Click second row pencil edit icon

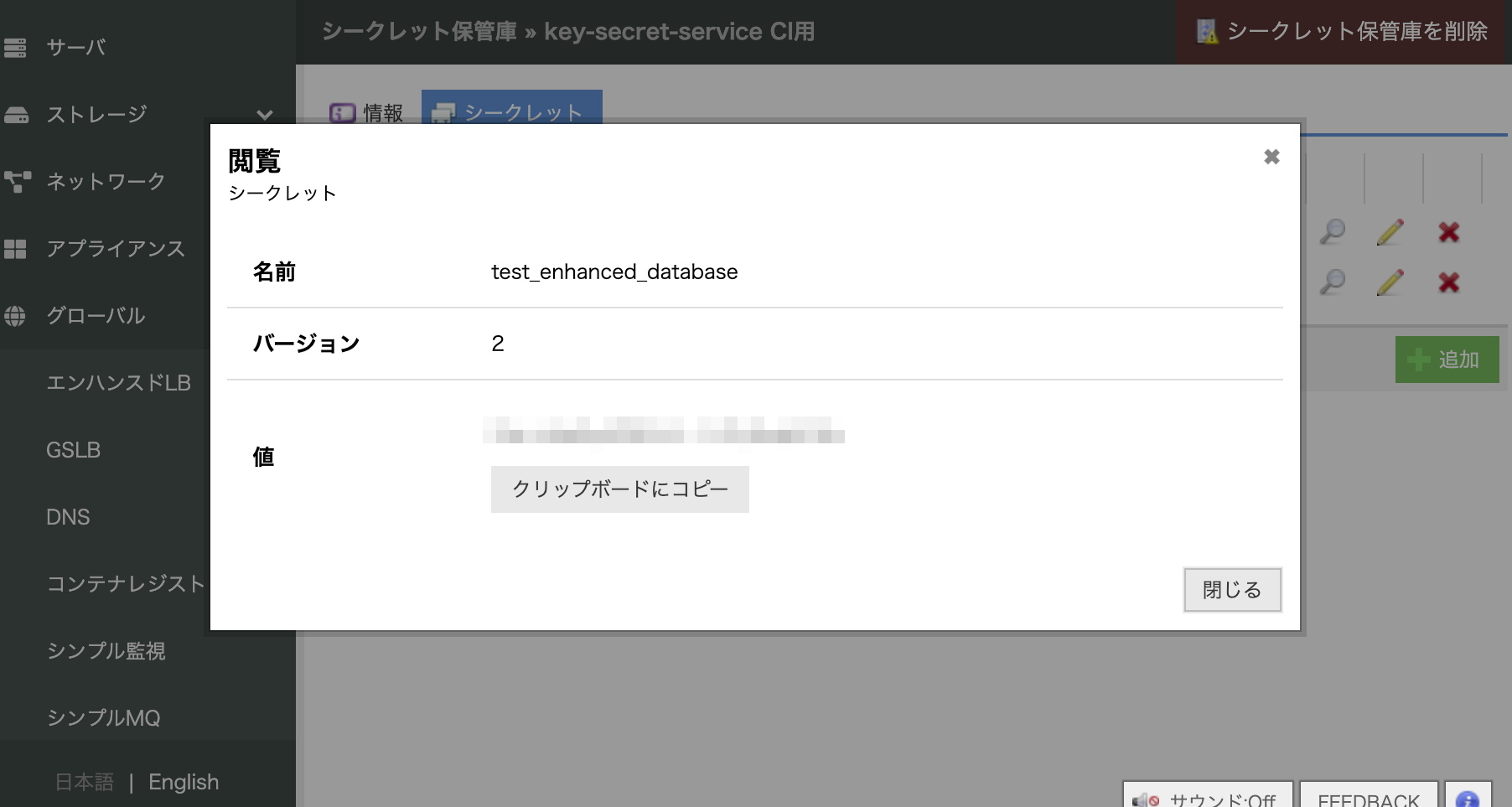coord(1390,282)
